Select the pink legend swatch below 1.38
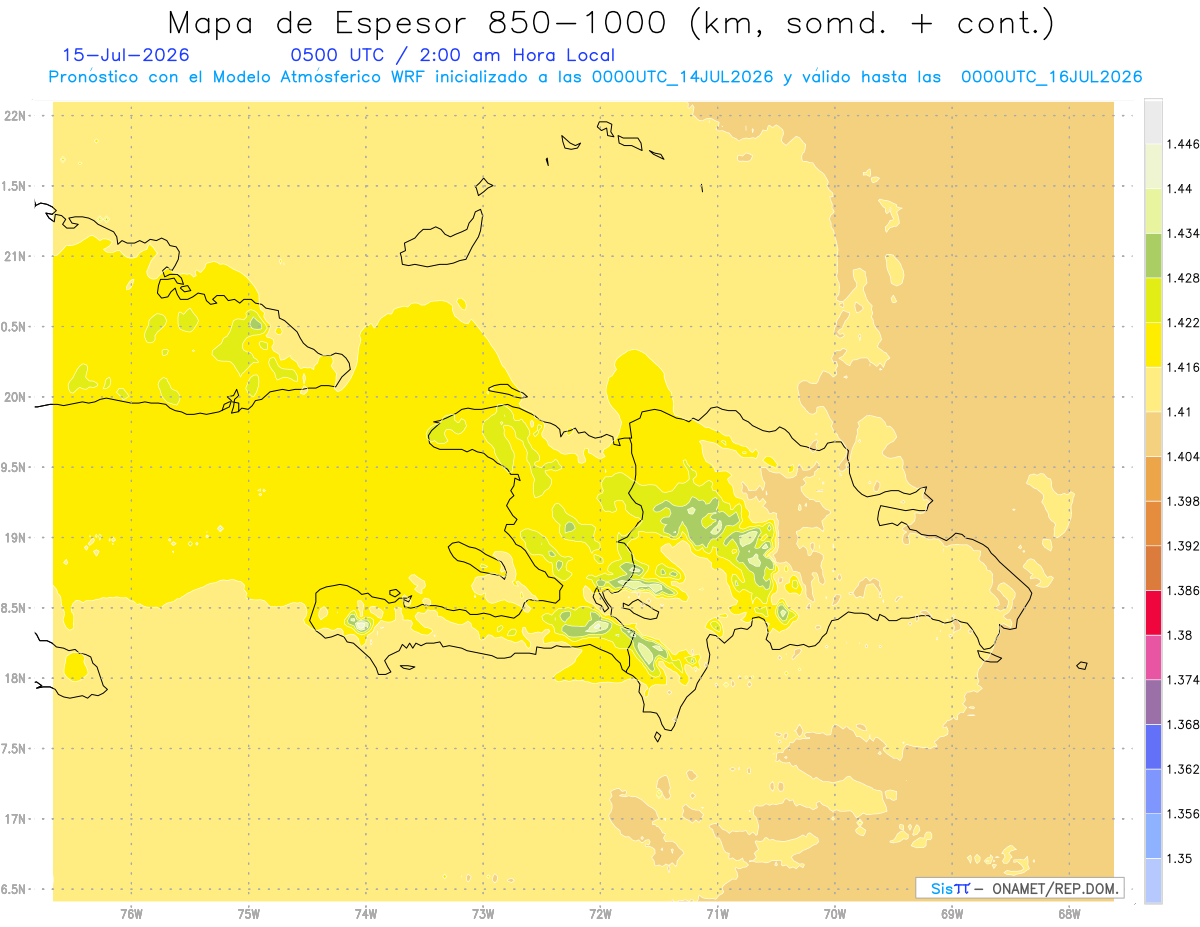The width and height of the screenshot is (1200, 927). click(x=1153, y=657)
